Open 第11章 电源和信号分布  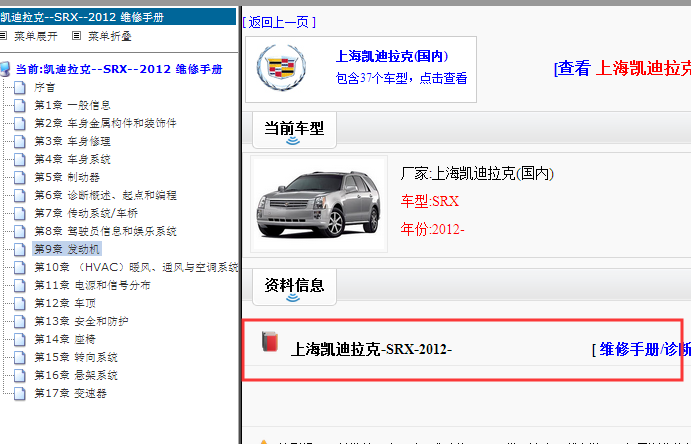click(x=92, y=286)
